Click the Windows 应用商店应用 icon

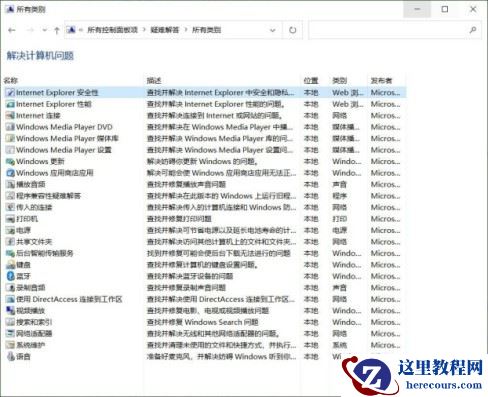(11, 173)
